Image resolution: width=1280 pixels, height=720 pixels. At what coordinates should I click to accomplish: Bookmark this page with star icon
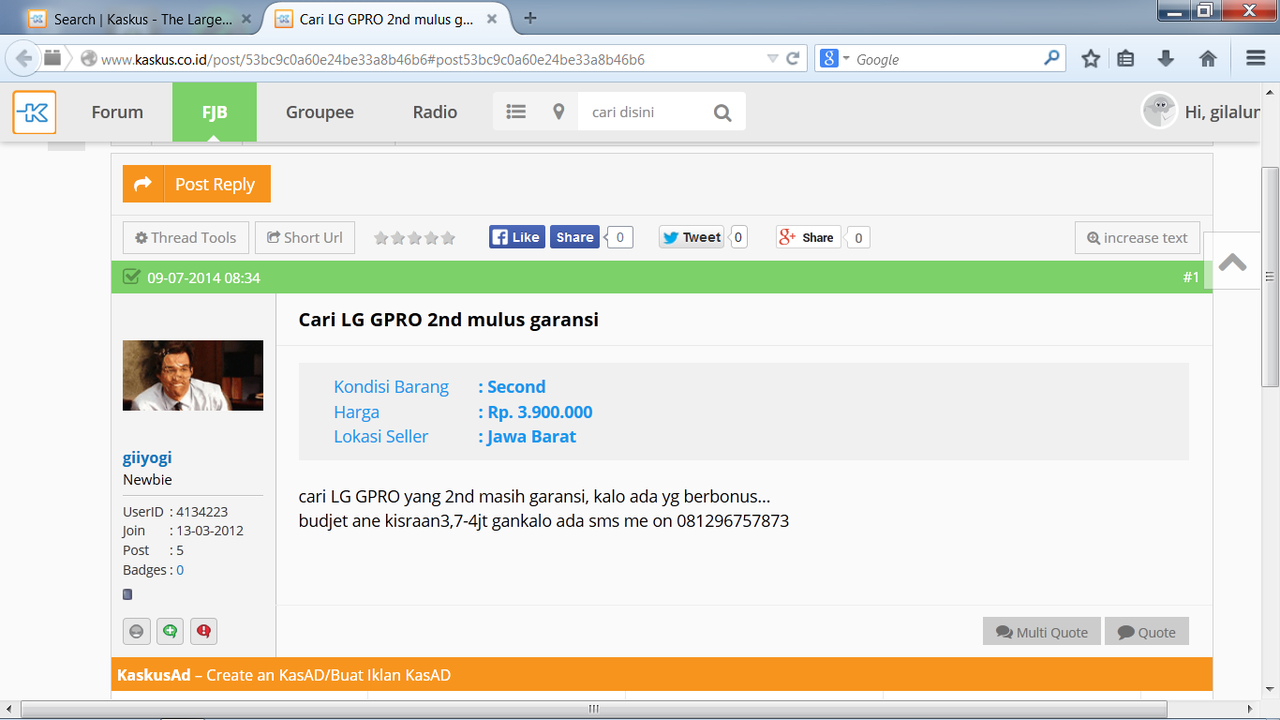pos(1090,59)
